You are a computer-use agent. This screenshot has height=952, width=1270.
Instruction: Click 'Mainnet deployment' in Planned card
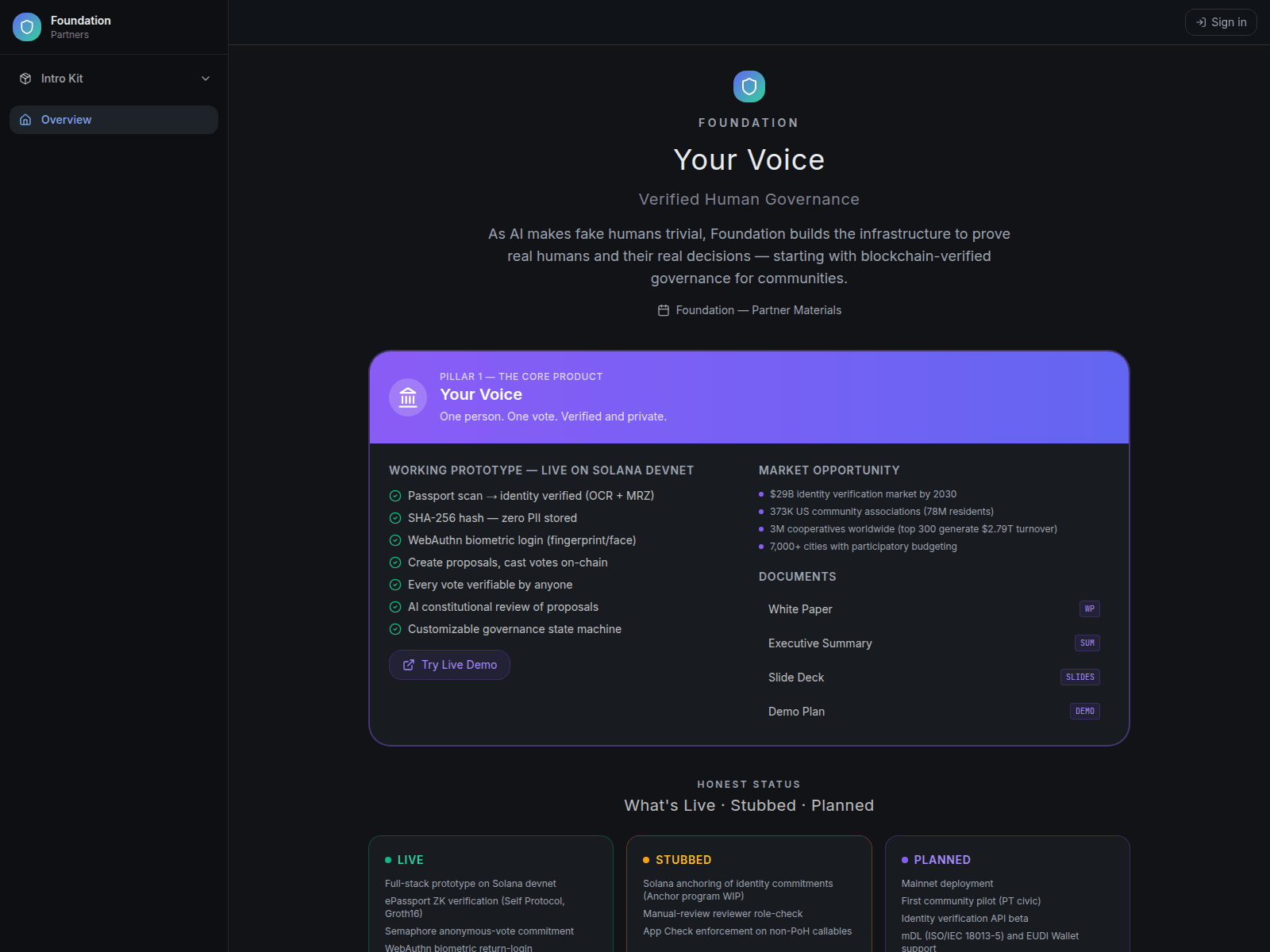(947, 884)
